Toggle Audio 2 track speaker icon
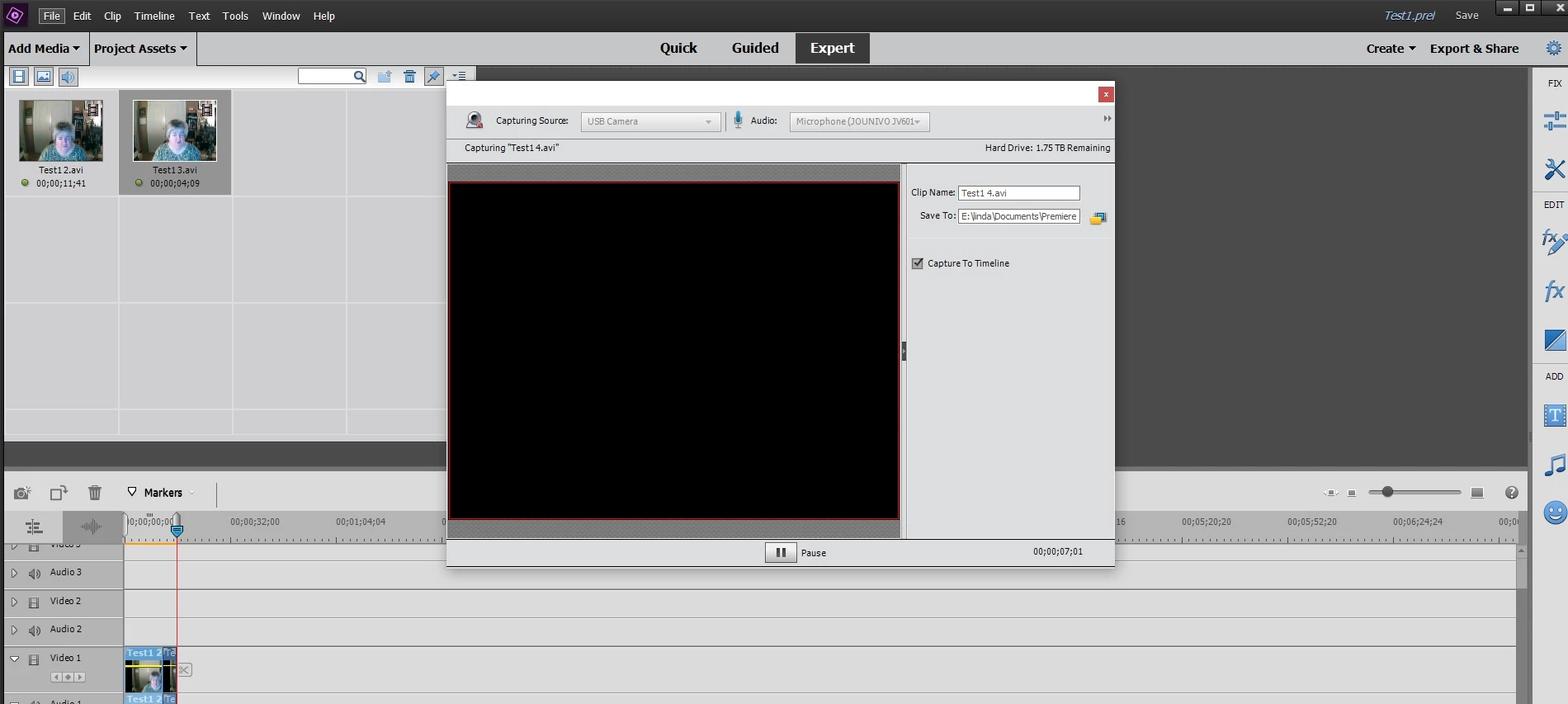The image size is (1568, 704). (35, 631)
